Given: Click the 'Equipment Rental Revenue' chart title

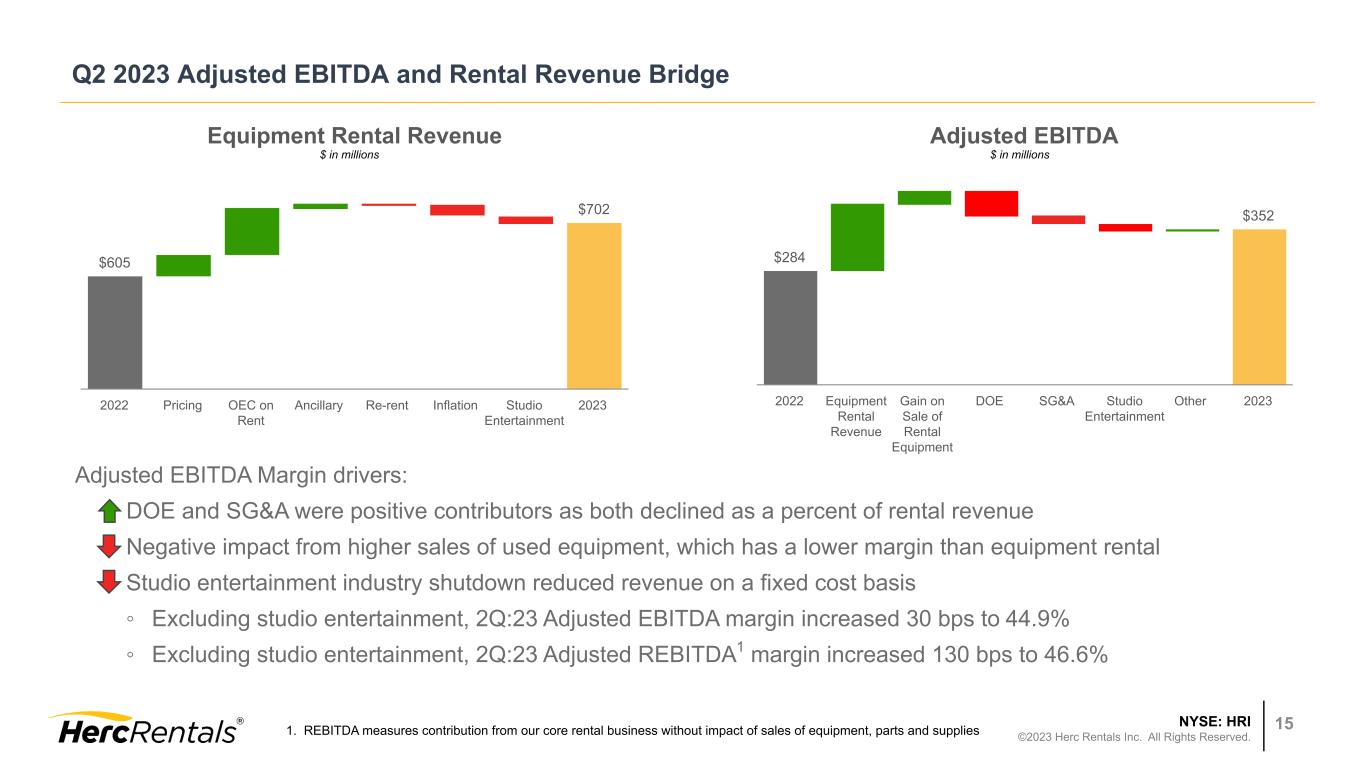Looking at the screenshot, I should click(354, 136).
